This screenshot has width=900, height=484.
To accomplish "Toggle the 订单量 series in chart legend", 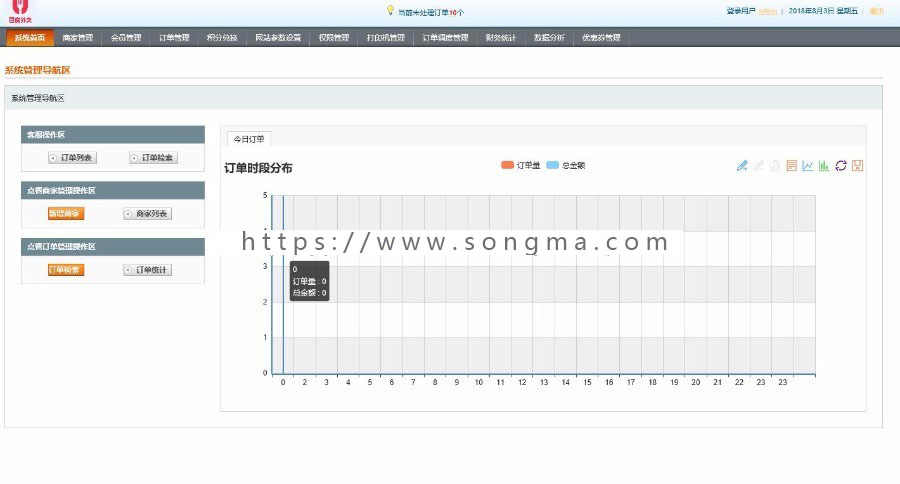I will (x=521, y=165).
